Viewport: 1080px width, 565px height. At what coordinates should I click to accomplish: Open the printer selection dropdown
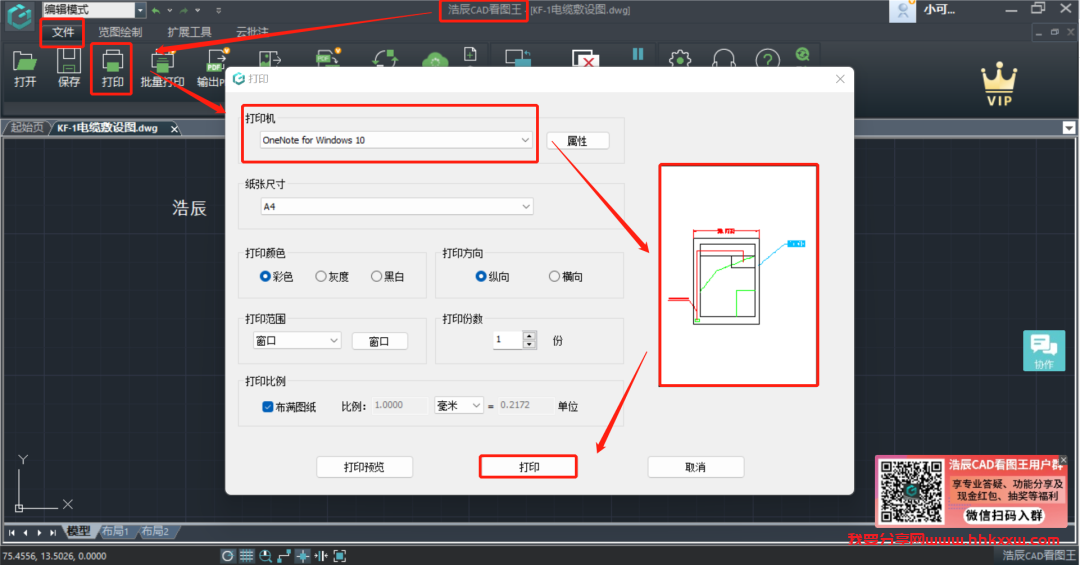point(396,140)
